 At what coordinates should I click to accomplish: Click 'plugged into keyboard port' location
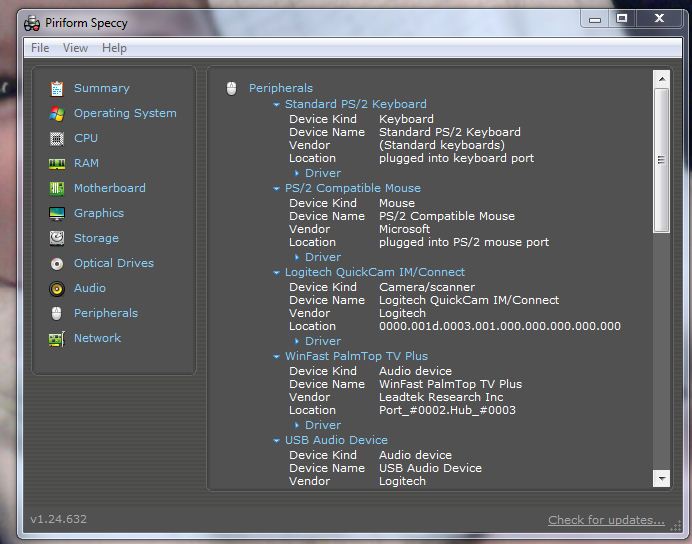tap(456, 158)
